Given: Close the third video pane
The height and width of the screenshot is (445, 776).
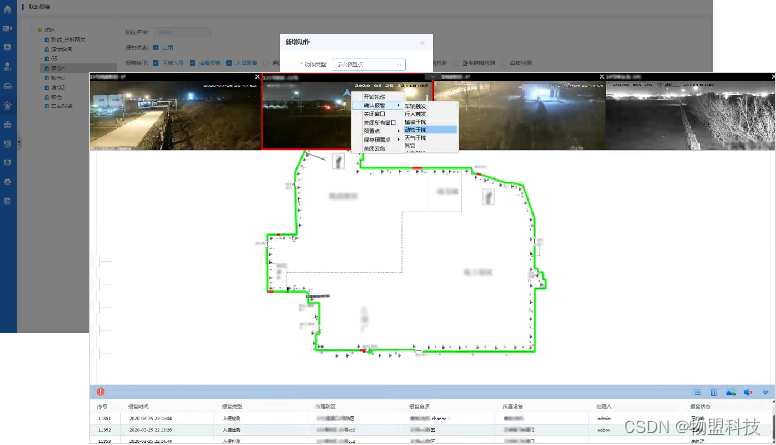Looking at the screenshot, I should coord(601,77).
